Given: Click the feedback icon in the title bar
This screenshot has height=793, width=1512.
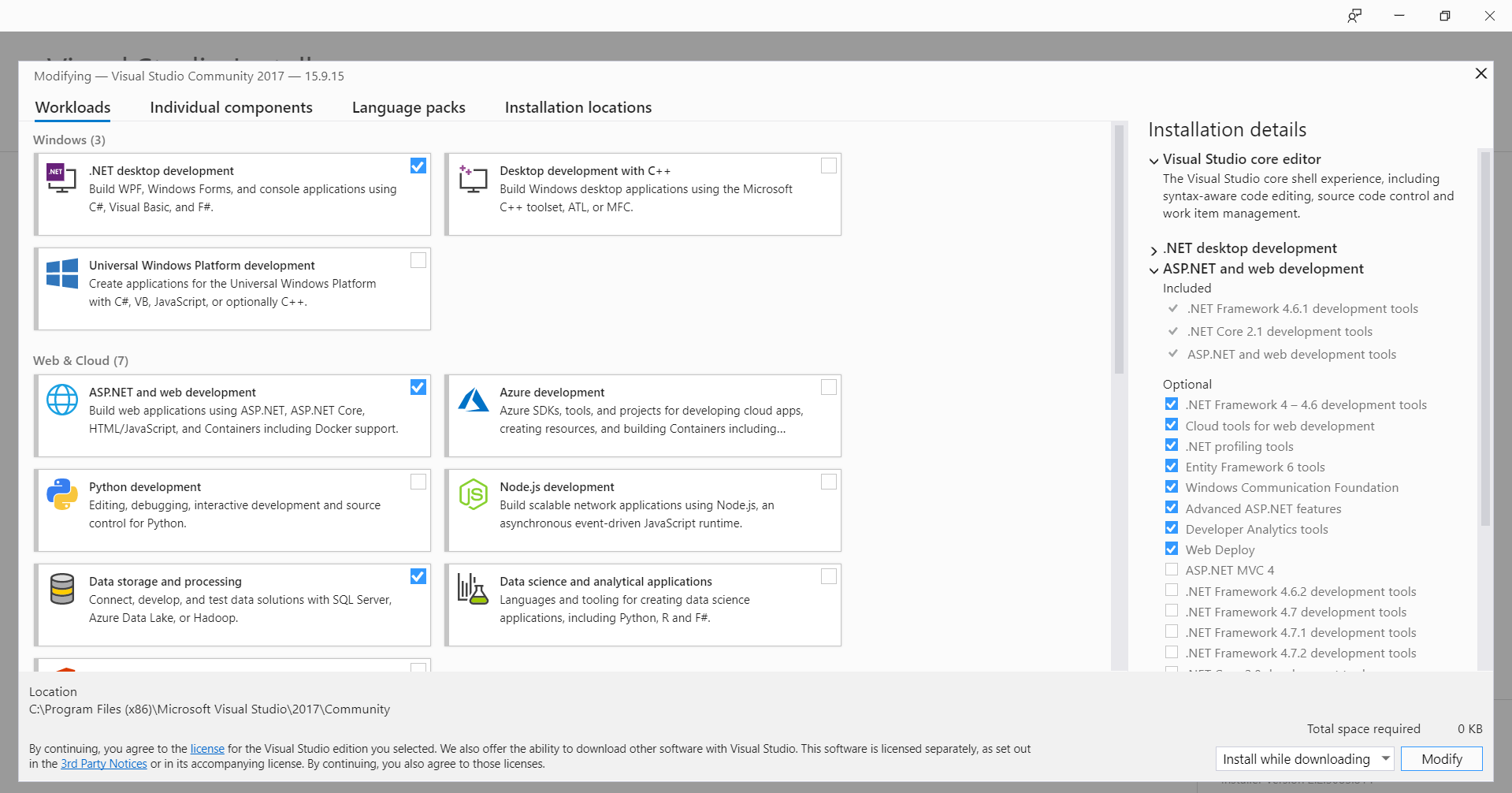Looking at the screenshot, I should point(1354,16).
